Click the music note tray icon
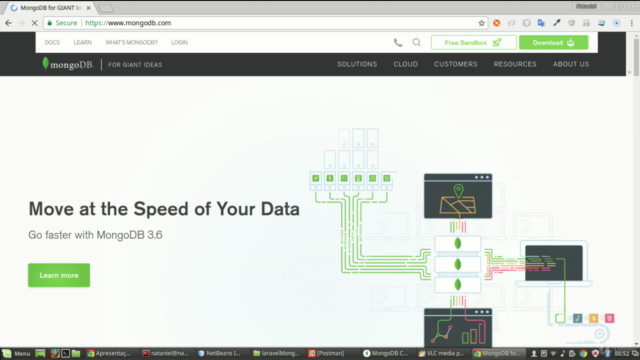 [562, 353]
